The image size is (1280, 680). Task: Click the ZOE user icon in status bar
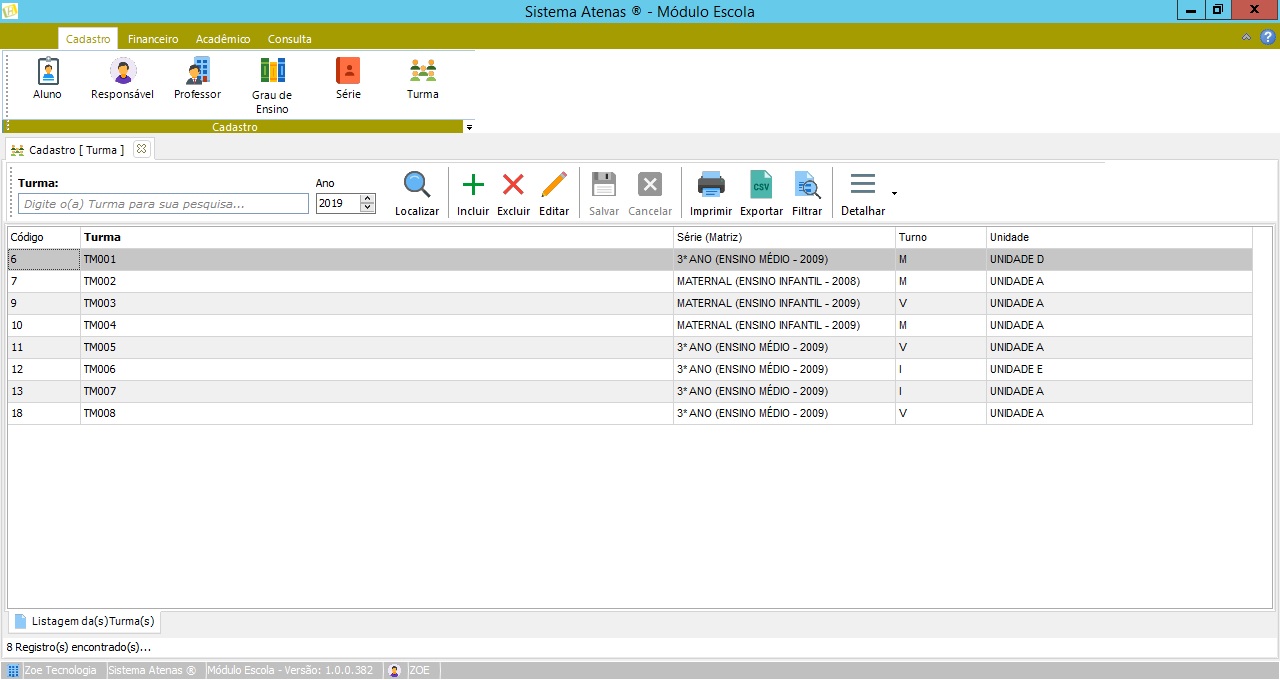(395, 670)
